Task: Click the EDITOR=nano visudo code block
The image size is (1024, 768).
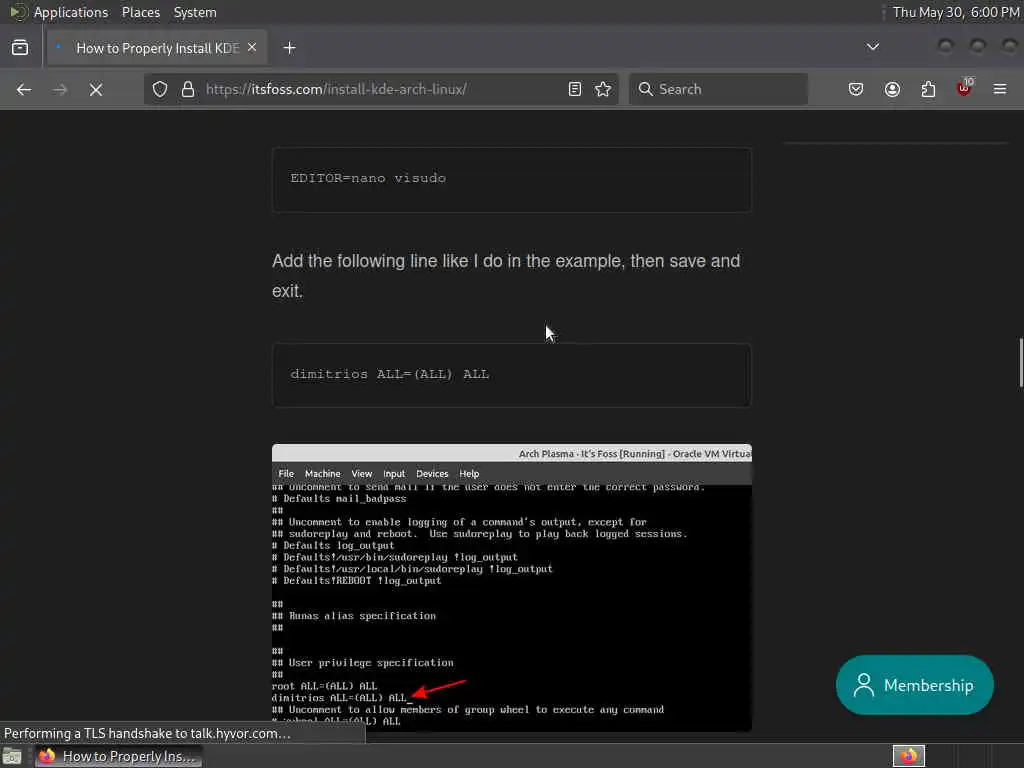Action: coord(511,179)
